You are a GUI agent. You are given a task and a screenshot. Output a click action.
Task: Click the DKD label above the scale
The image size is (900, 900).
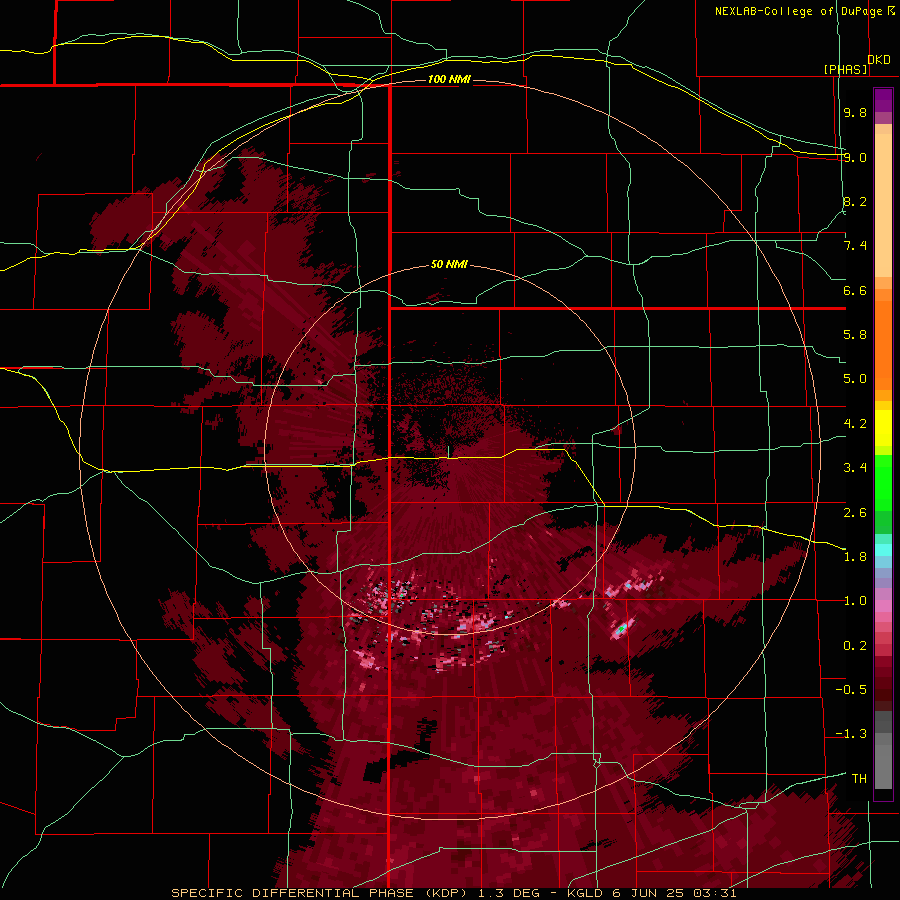879,60
